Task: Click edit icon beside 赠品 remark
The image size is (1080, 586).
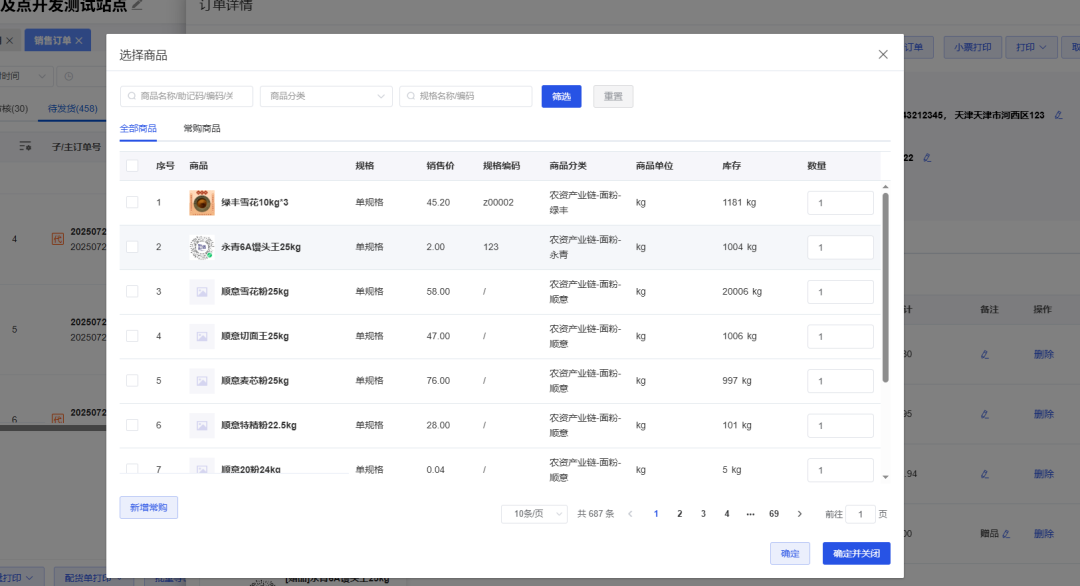Action: [x=1006, y=534]
